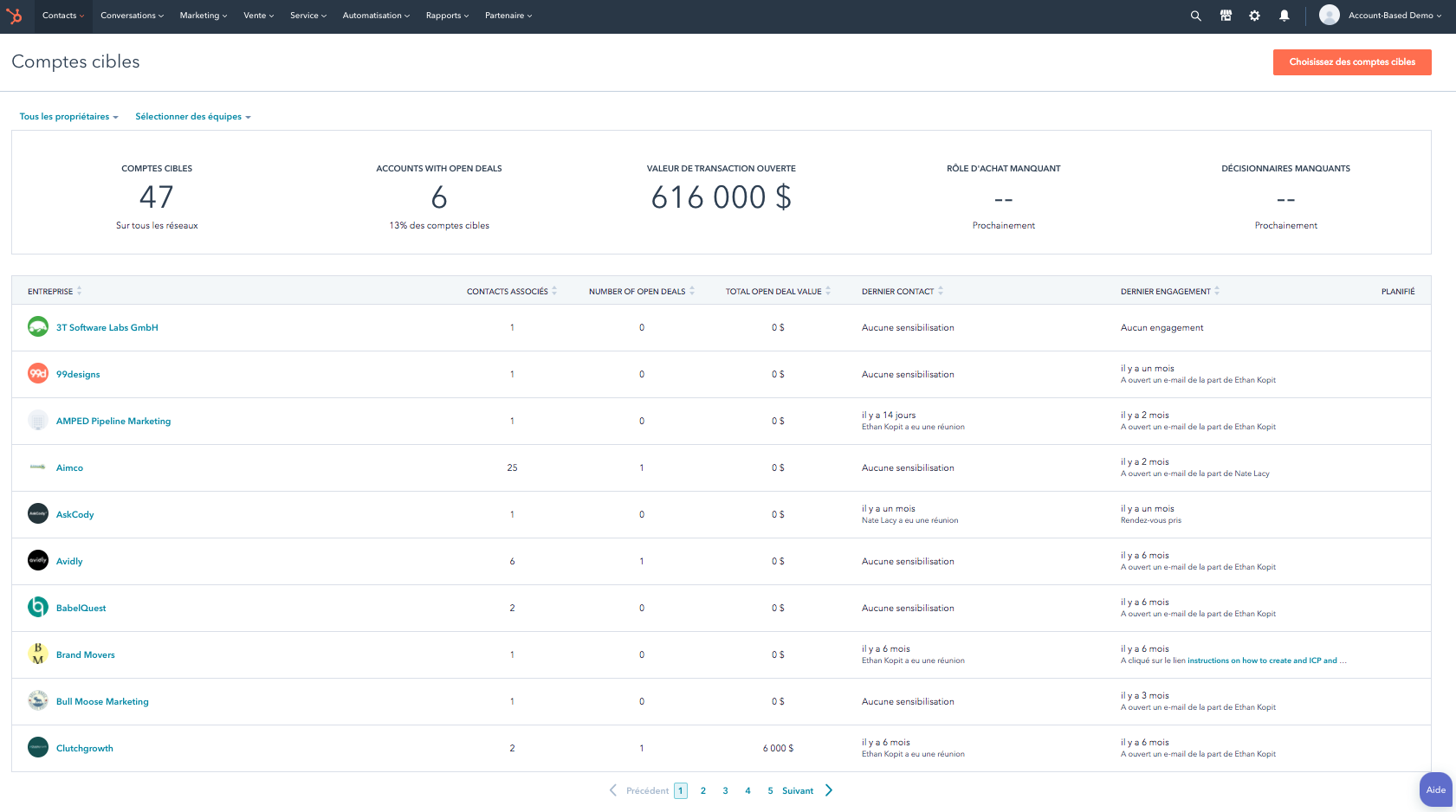Click the 99designs company logo
Image resolution: width=1456 pixels, height=812 pixels.
37,373
